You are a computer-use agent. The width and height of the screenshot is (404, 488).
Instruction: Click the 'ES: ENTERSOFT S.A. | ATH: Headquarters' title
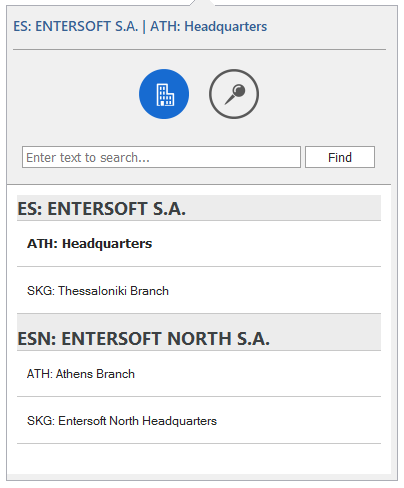coord(140,26)
